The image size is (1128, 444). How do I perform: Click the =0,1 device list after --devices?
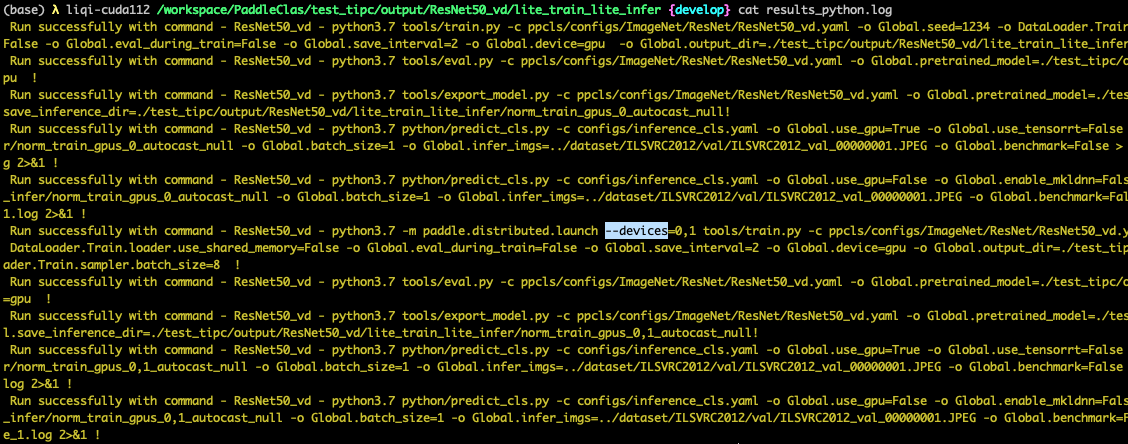click(682, 231)
